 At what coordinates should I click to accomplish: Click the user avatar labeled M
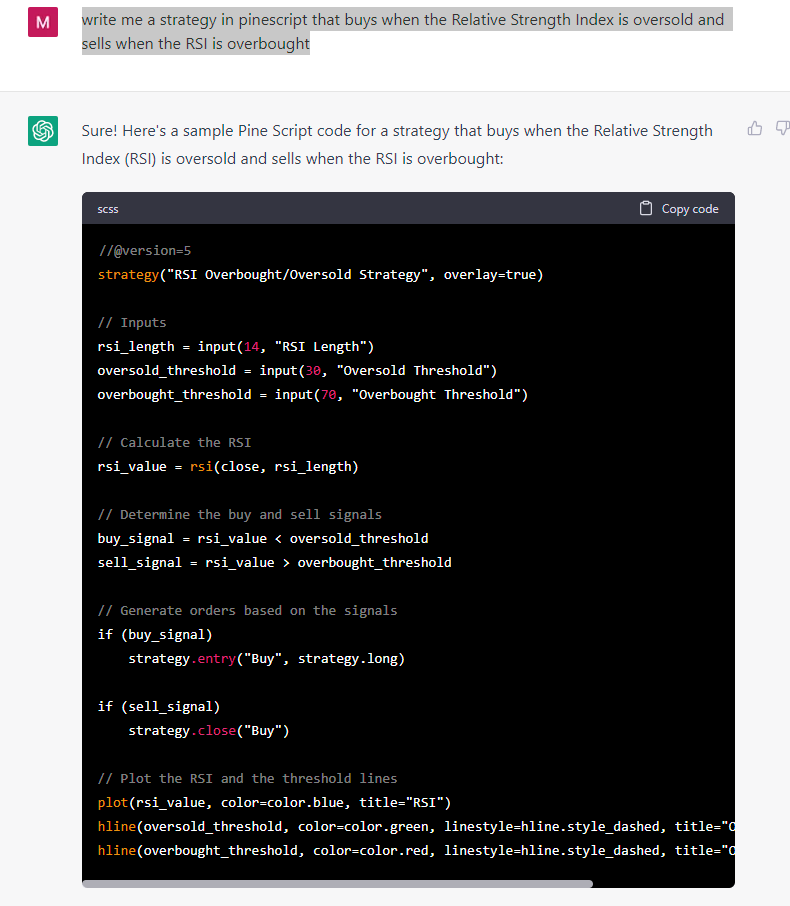point(43,22)
